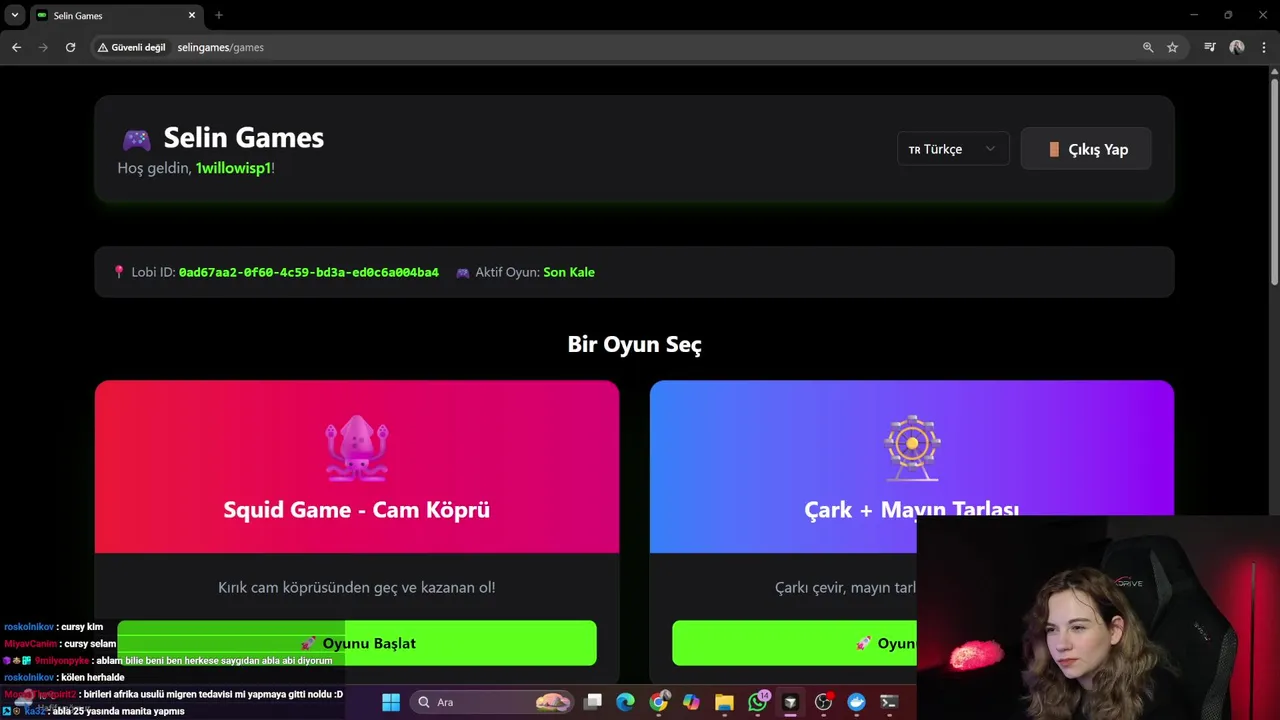This screenshot has width=1280, height=720.
Task: Click the Selin Games heading
Action: tap(244, 137)
